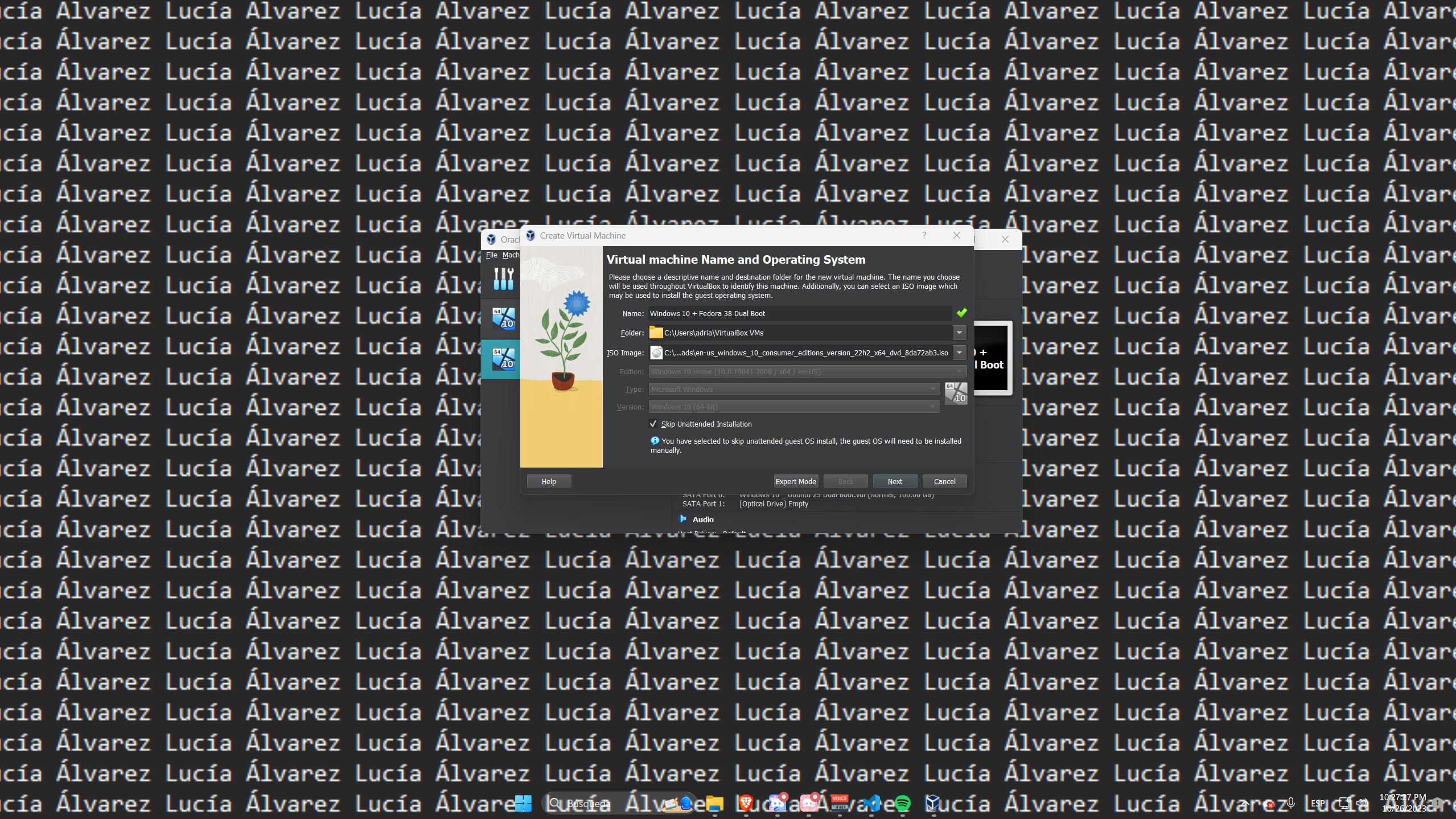Switch to Expert Mode
1456x819 pixels.
pyautogui.click(x=795, y=481)
